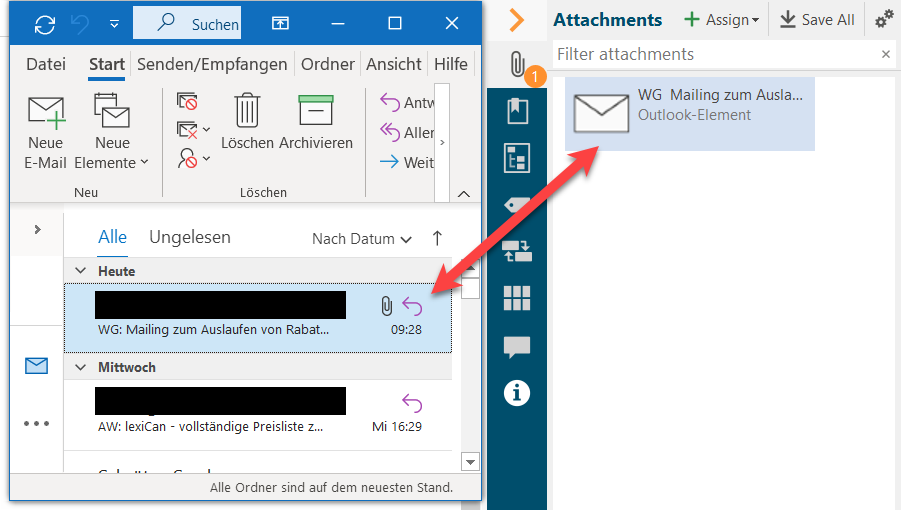Open the Assign dropdown in the Attachments panel

point(721,20)
